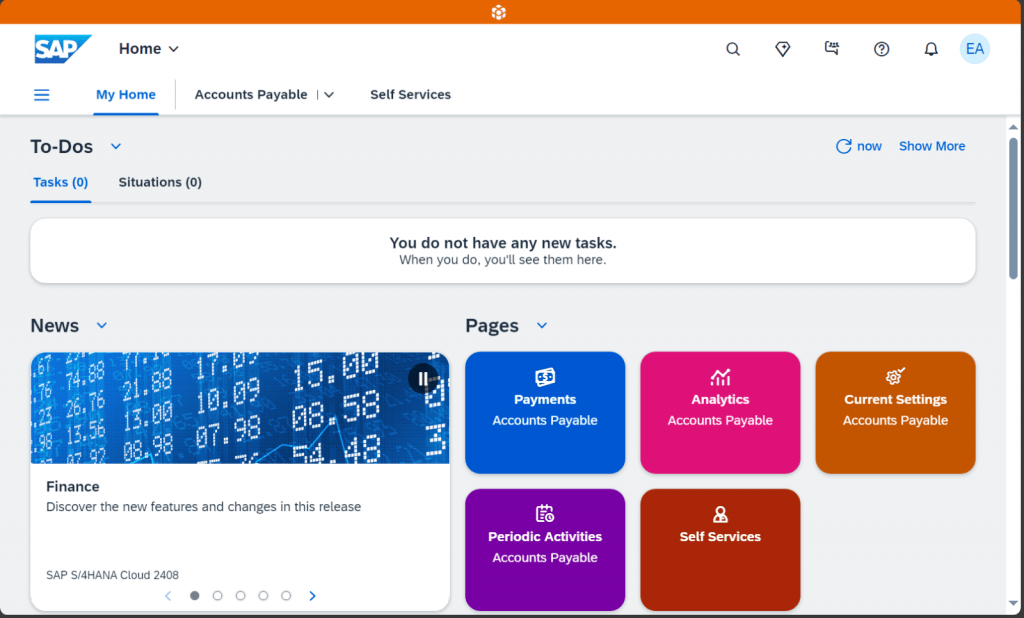Viewport: 1024px width, 618px height.
Task: Open the Analytics Accounts Payable tile
Action: pyautogui.click(x=720, y=412)
